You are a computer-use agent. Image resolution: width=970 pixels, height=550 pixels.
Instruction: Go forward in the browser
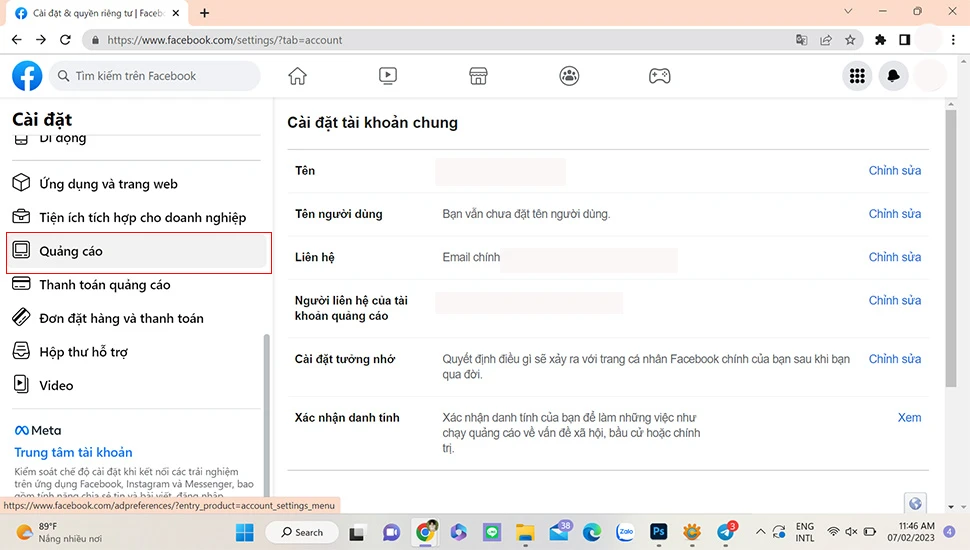click(41, 40)
